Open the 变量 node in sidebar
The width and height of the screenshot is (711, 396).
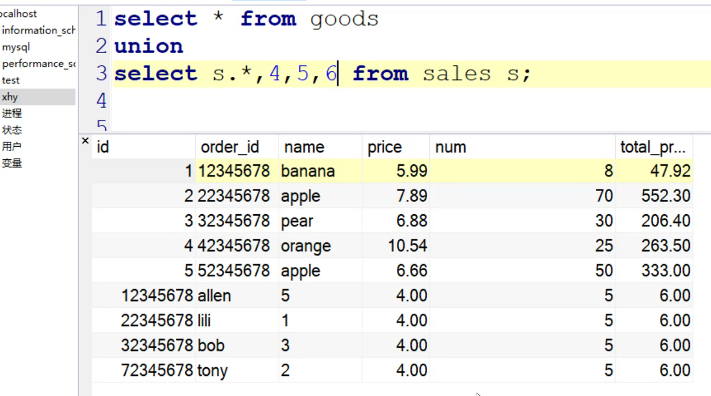12,163
